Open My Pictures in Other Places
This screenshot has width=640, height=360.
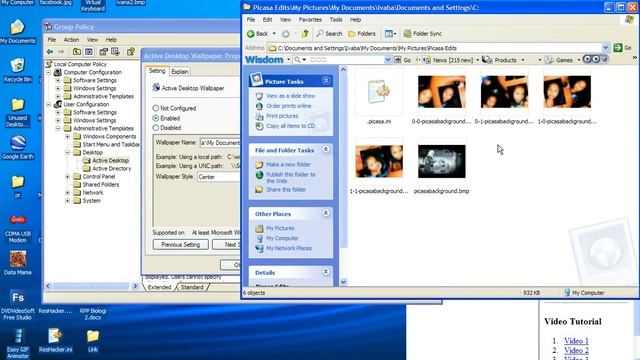click(x=280, y=228)
